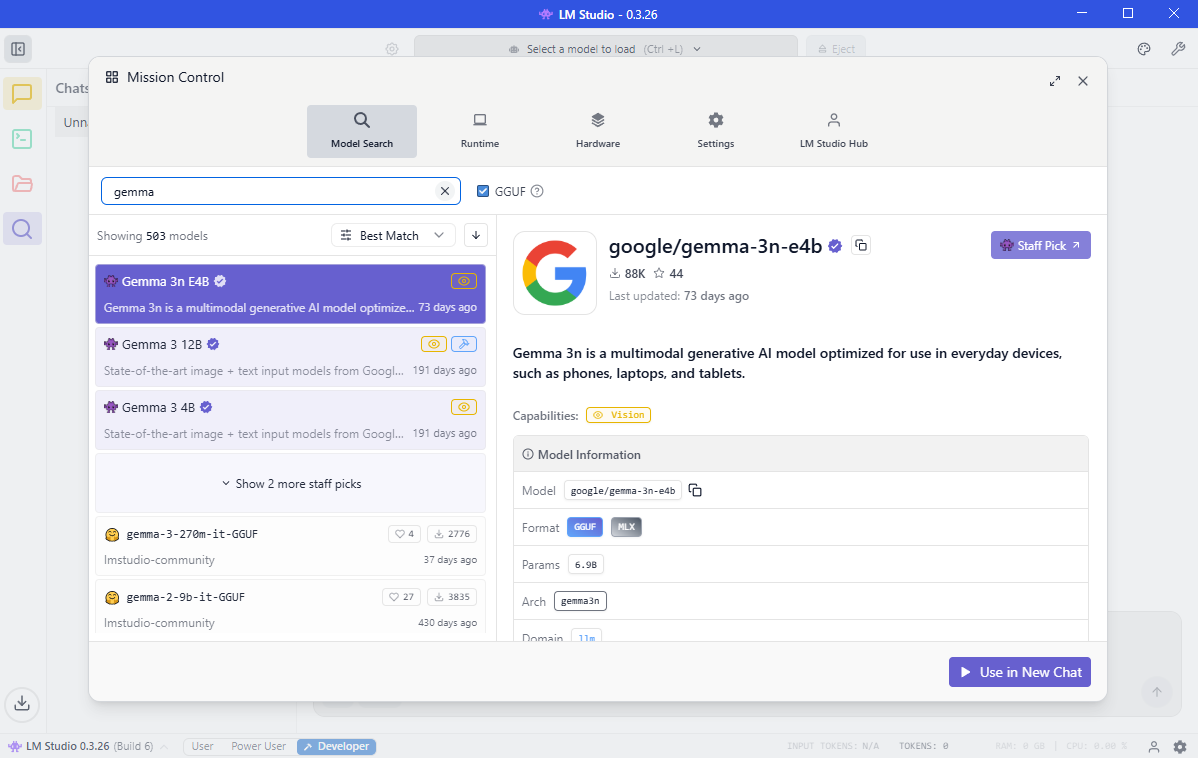Switch to Power User mode
Viewport: 1198px width, 758px height.
click(x=258, y=746)
